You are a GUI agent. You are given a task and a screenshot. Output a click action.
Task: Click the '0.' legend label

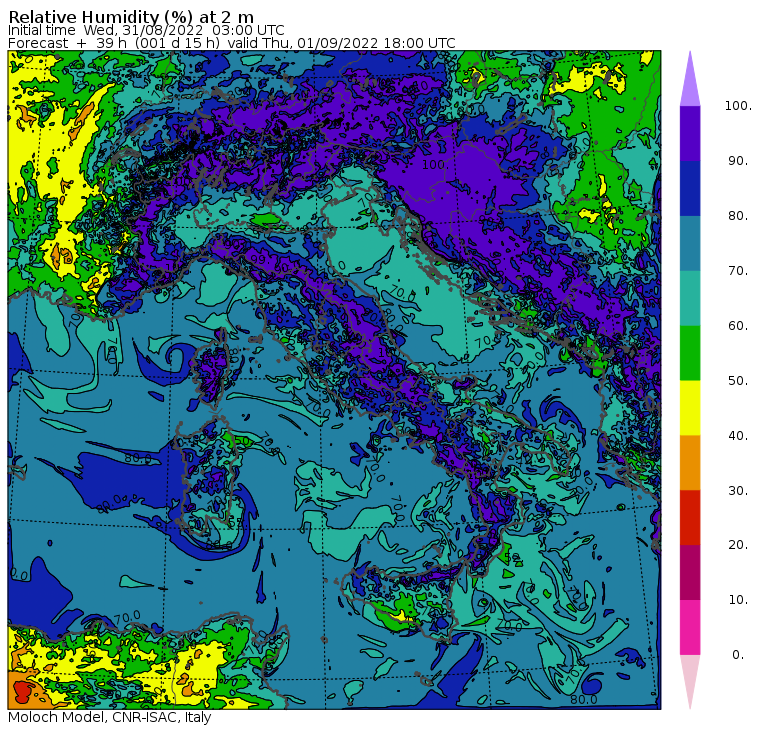tap(738, 654)
